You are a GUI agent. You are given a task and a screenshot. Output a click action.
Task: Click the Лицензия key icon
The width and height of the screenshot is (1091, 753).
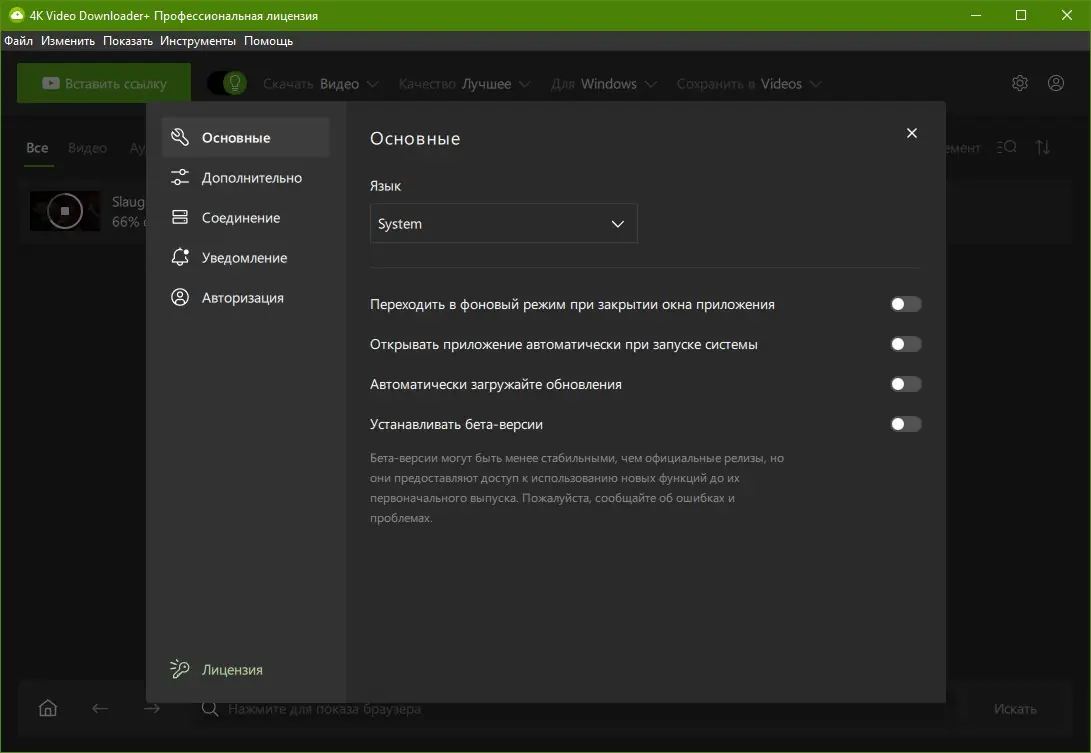click(x=180, y=669)
